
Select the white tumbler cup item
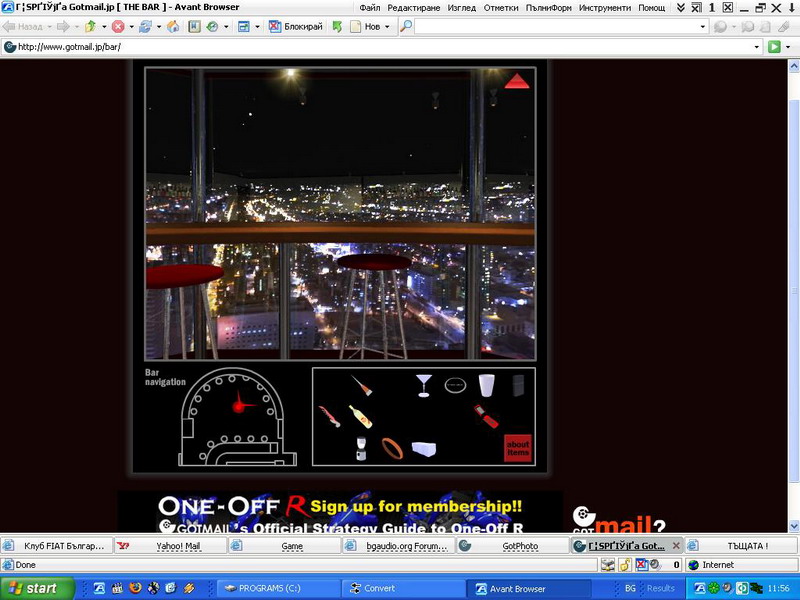point(486,385)
